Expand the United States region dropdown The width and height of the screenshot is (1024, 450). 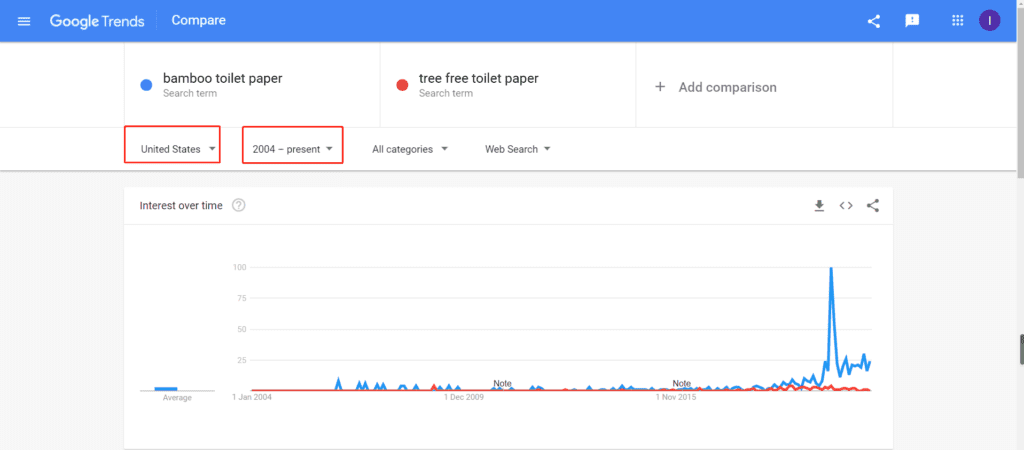click(x=178, y=149)
